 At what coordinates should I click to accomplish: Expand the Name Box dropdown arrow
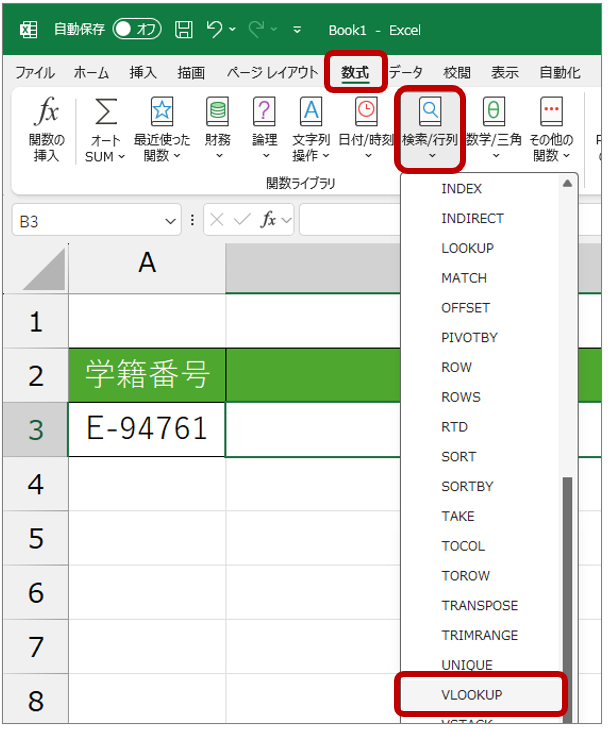pyautogui.click(x=171, y=221)
